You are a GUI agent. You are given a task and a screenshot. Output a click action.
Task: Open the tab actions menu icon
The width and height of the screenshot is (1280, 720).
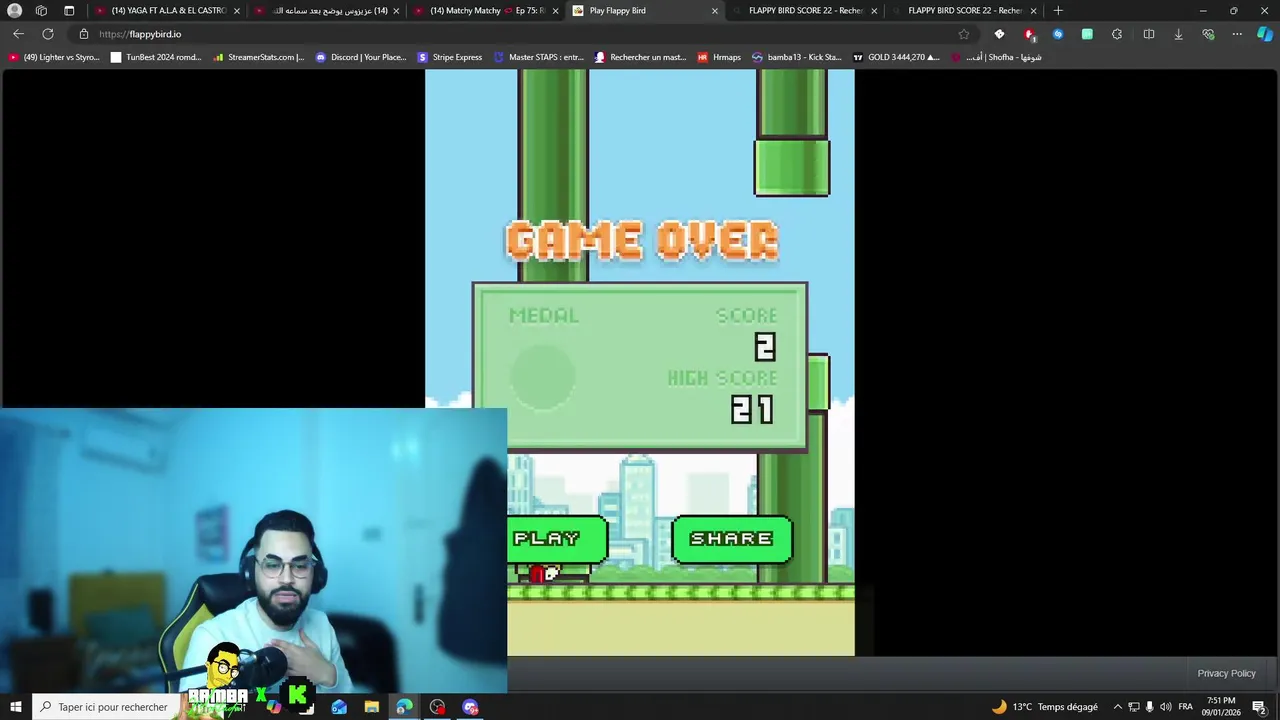pyautogui.click(x=69, y=11)
